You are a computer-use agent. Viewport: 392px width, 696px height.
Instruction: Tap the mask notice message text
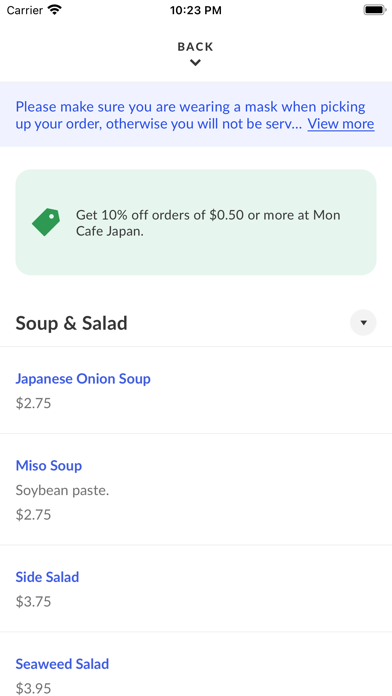159,115
